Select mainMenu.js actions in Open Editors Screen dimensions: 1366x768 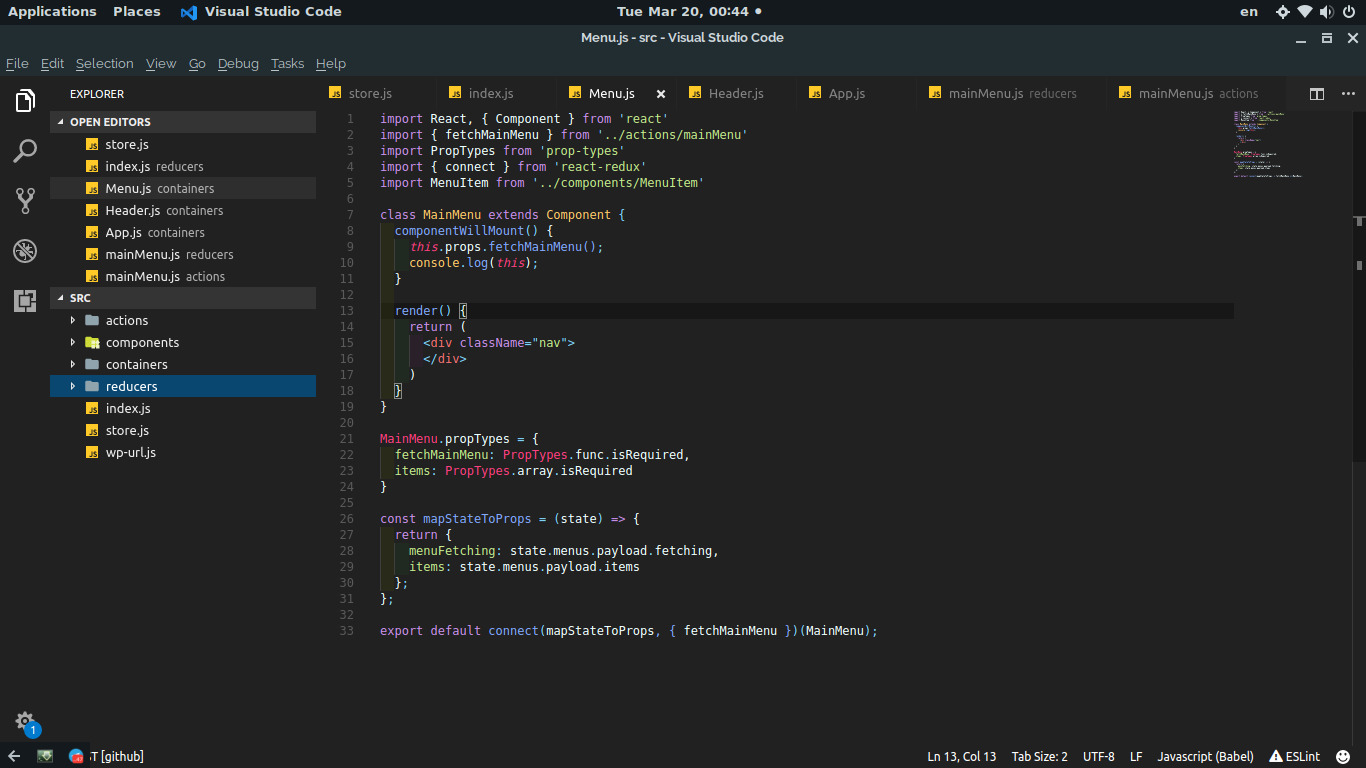[183, 276]
